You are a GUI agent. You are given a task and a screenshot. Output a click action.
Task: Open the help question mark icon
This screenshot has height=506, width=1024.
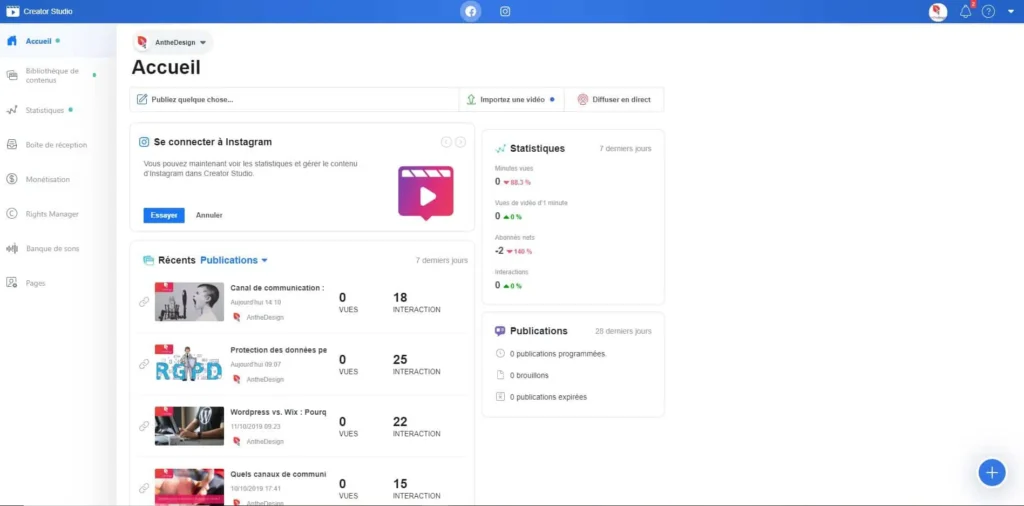(x=988, y=12)
